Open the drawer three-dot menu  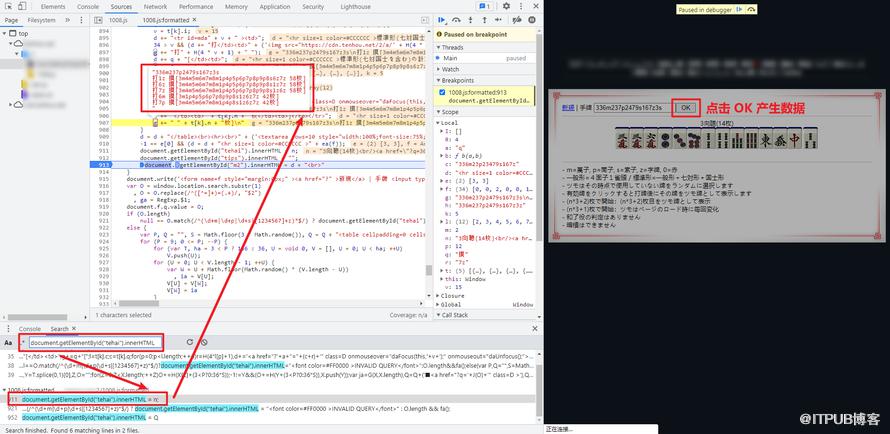[7, 329]
